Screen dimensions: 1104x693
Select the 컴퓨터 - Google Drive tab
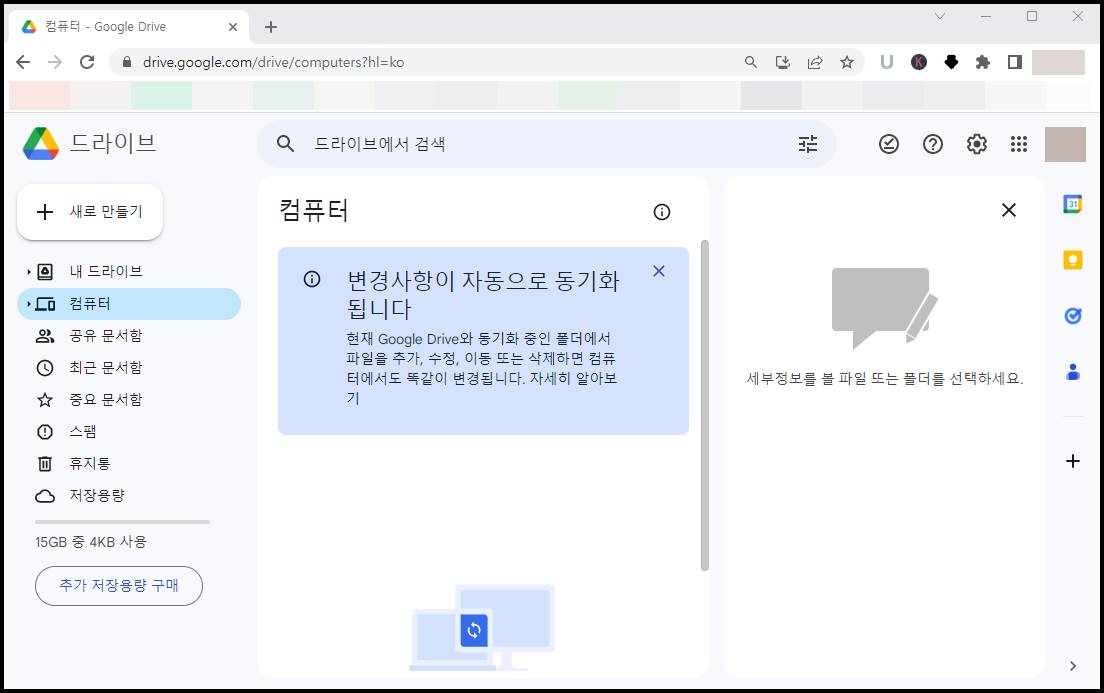(129, 27)
